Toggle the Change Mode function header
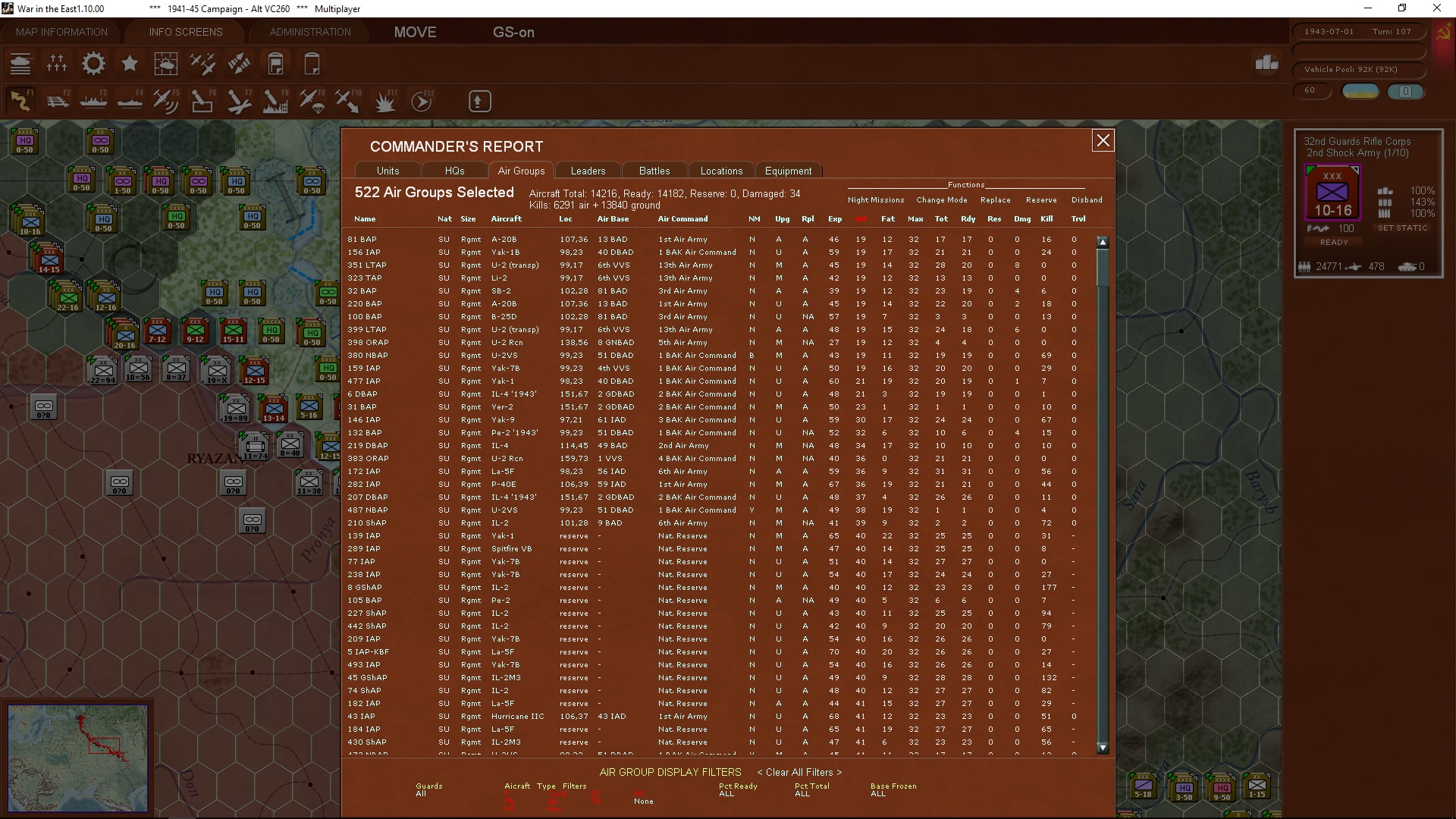Image resolution: width=1456 pixels, height=819 pixels. tap(941, 200)
